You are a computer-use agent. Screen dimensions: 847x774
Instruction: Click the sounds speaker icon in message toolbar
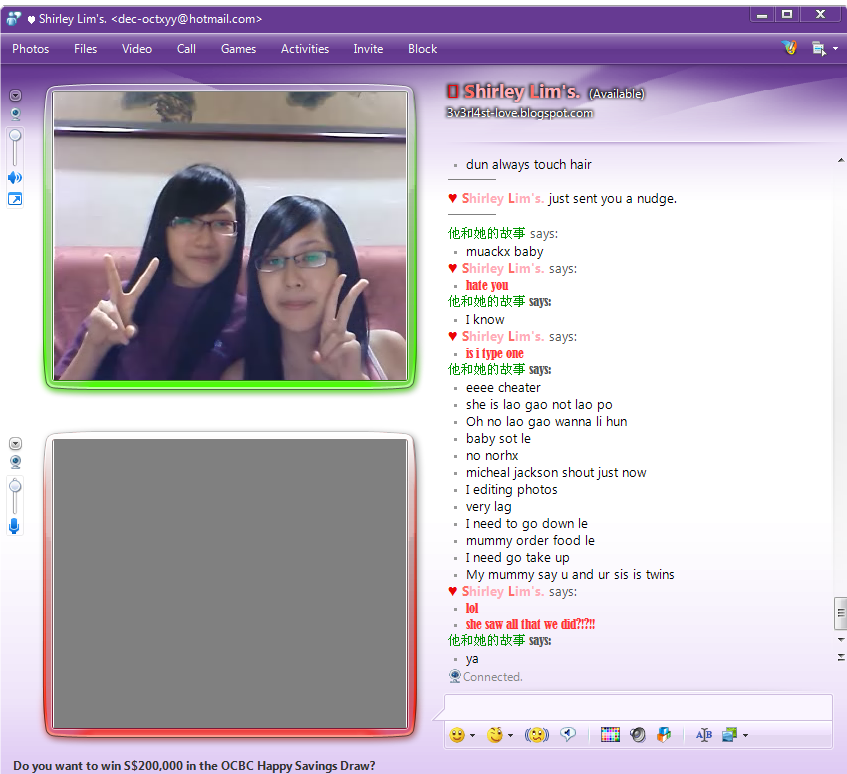(x=638, y=735)
